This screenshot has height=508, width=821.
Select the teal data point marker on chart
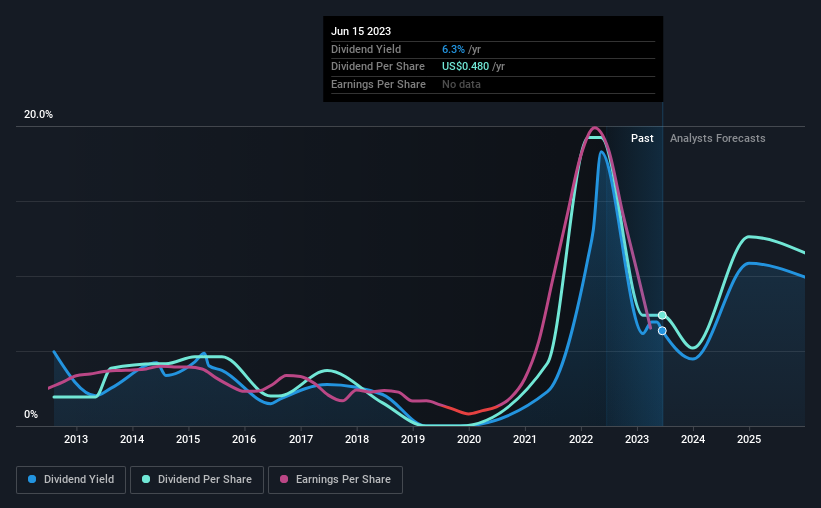click(662, 315)
